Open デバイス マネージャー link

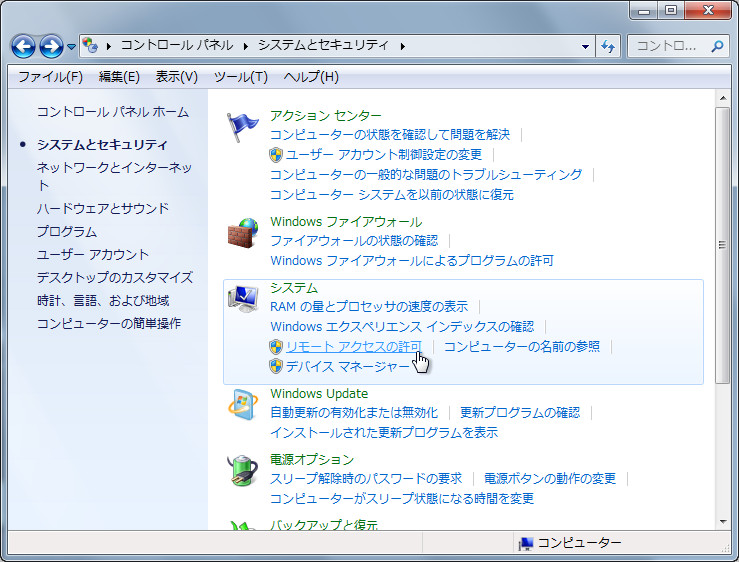tap(348, 366)
